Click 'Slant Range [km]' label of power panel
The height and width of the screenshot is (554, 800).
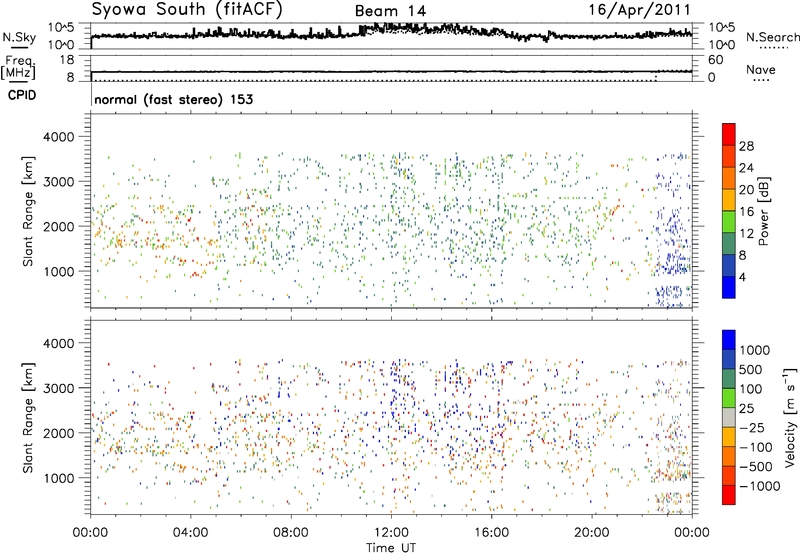click(x=28, y=211)
